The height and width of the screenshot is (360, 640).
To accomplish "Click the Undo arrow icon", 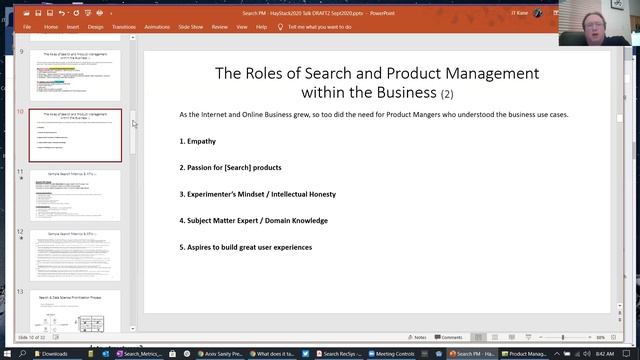I will pos(61,13).
